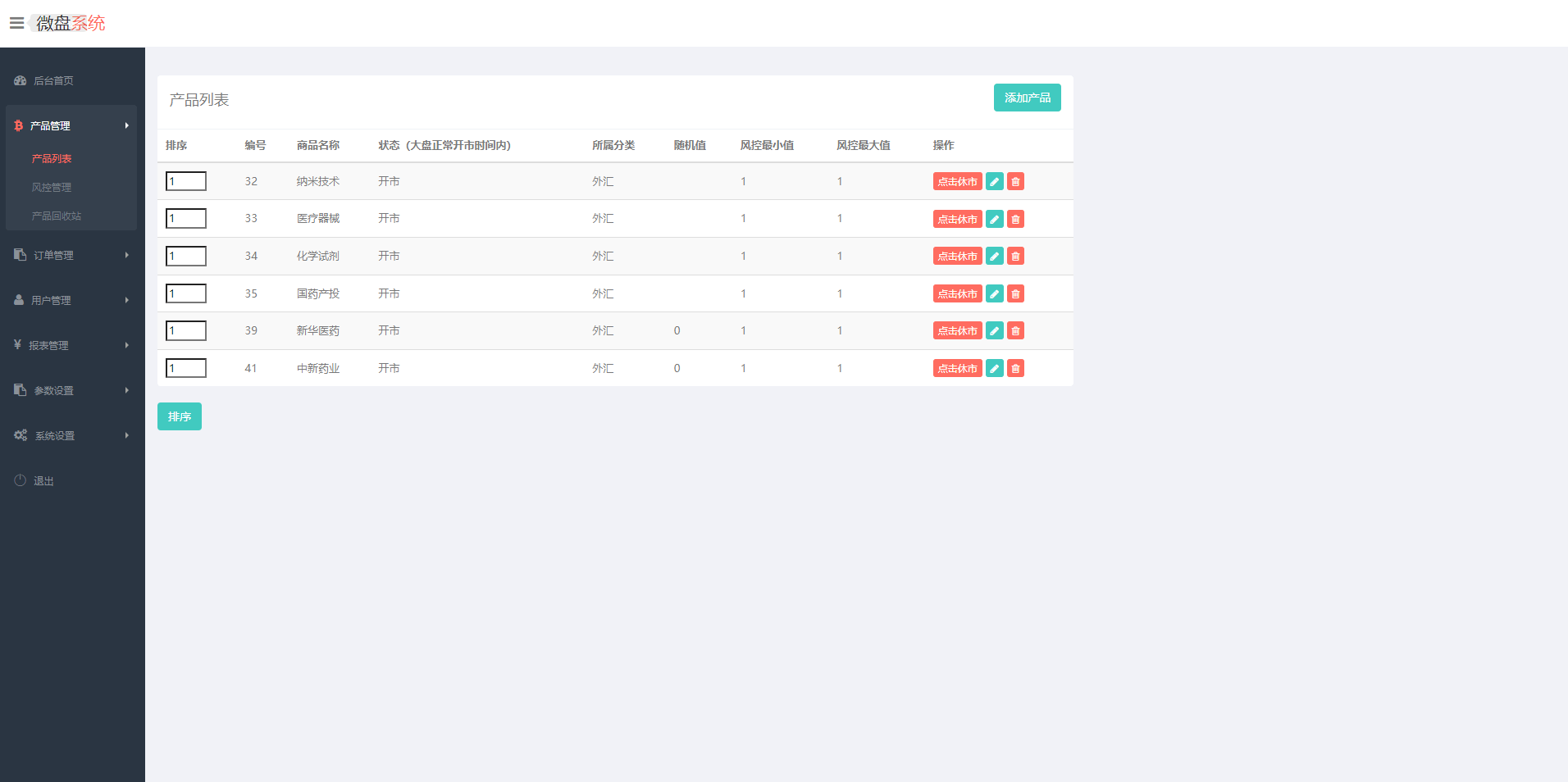Click the 添加产品 button
1568x782 pixels.
[x=1027, y=98]
